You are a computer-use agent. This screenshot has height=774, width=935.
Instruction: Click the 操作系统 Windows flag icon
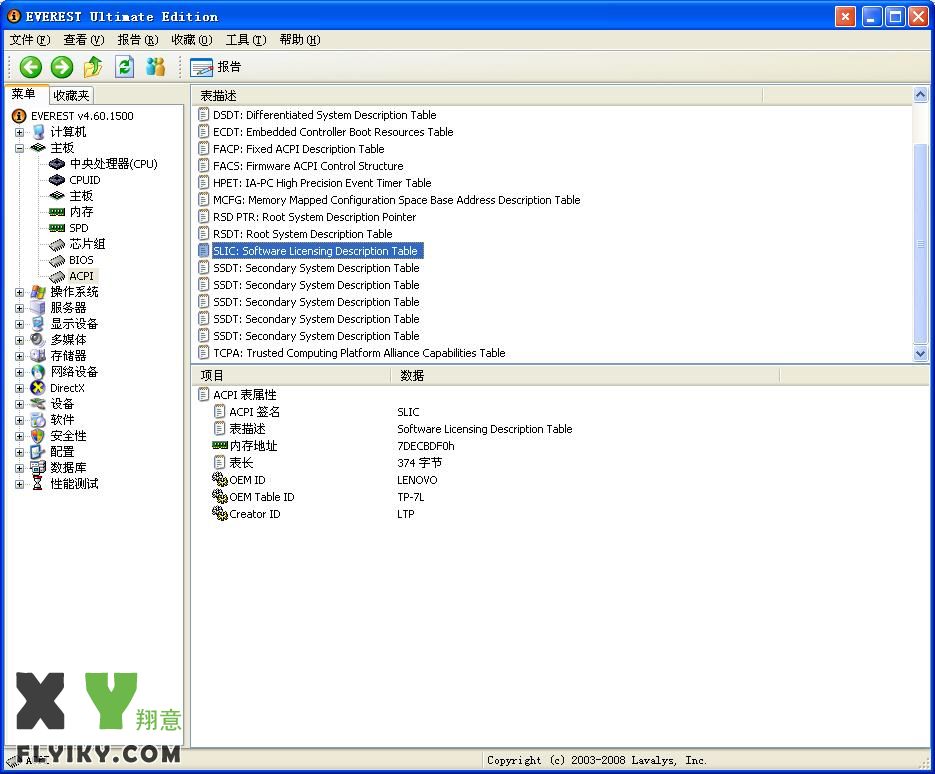click(38, 292)
